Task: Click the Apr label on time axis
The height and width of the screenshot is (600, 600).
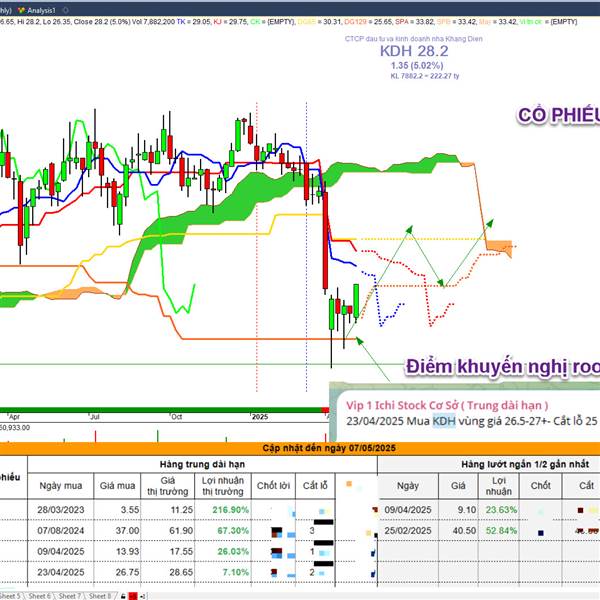Action: pyautogui.click(x=14, y=417)
